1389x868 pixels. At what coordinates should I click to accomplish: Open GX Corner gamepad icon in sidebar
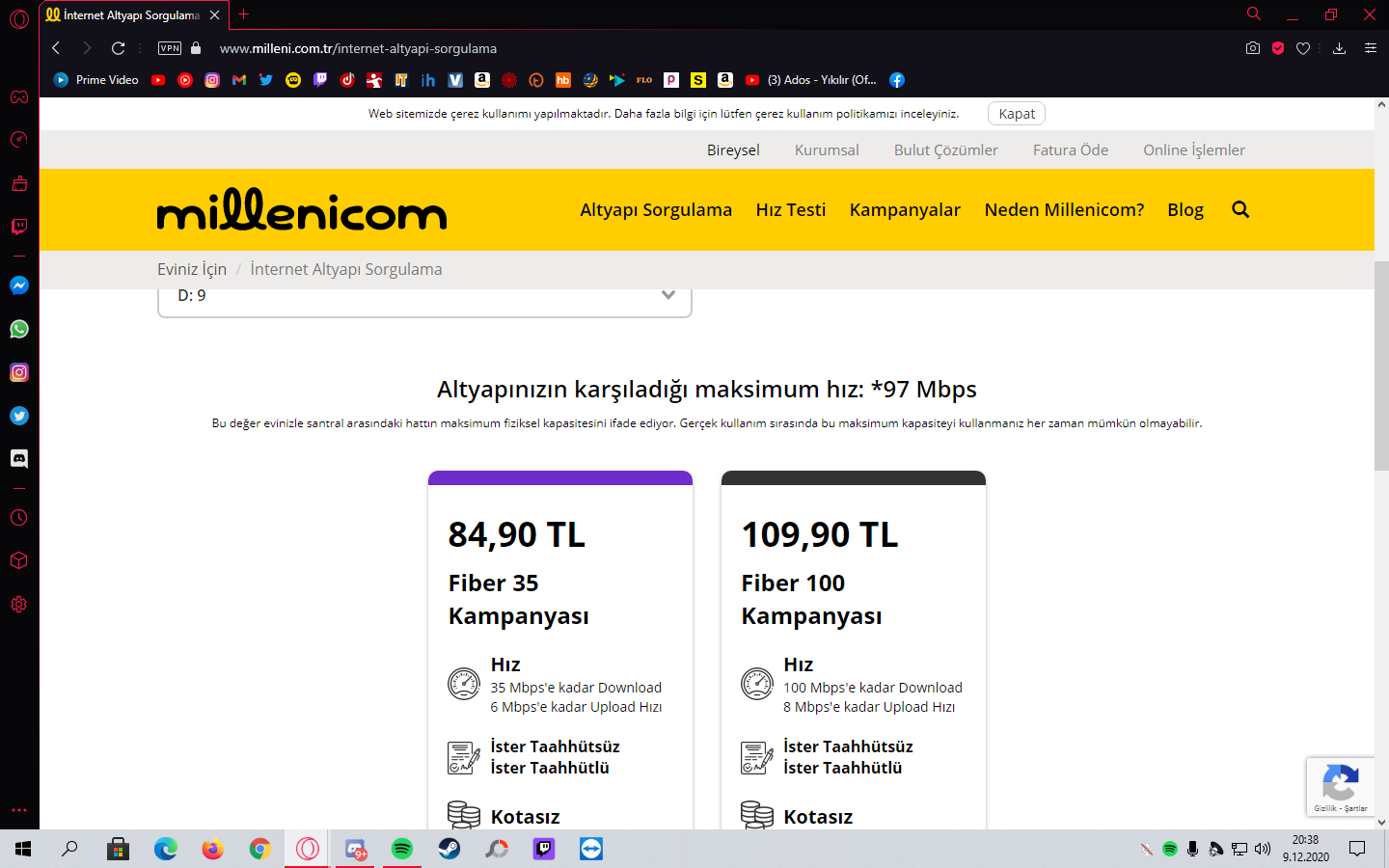click(19, 96)
